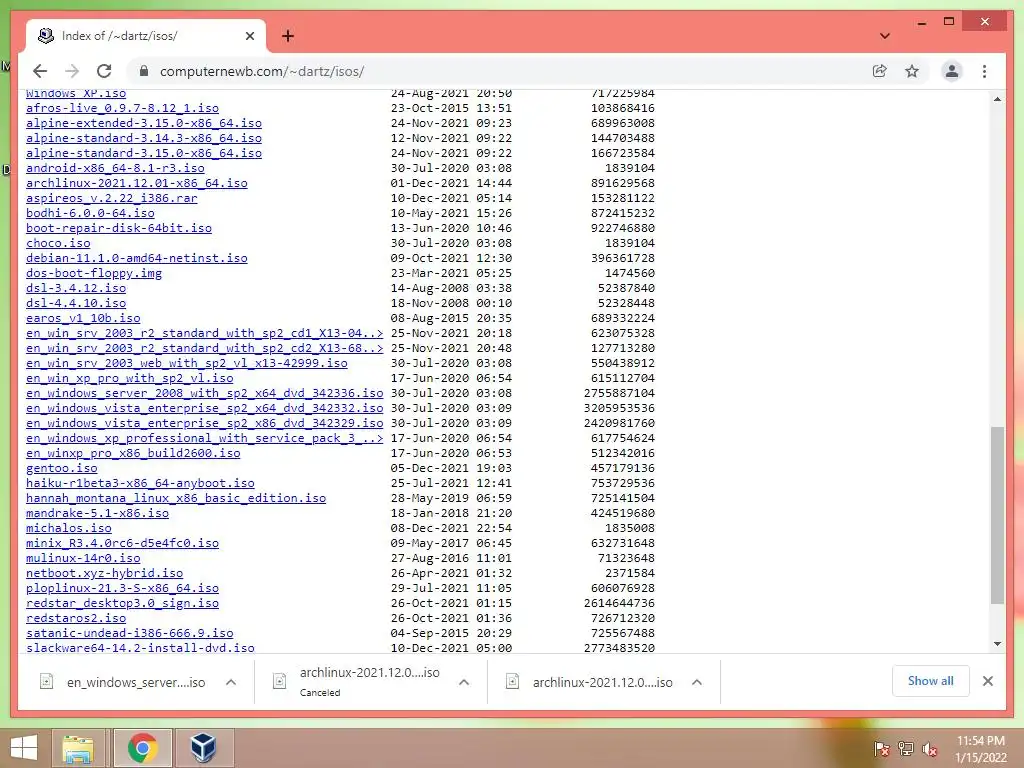Click redstar_desktop3.0_sign.iso link

[122, 604]
